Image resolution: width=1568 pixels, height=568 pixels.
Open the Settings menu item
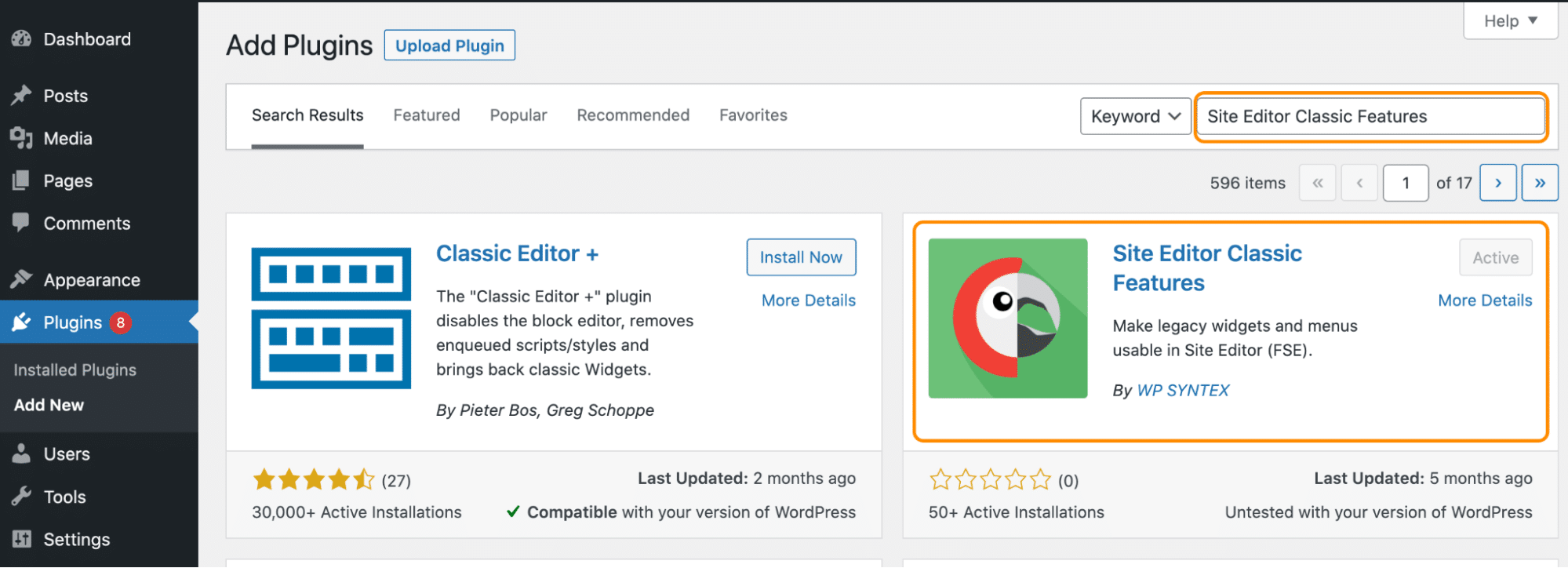tap(99, 539)
